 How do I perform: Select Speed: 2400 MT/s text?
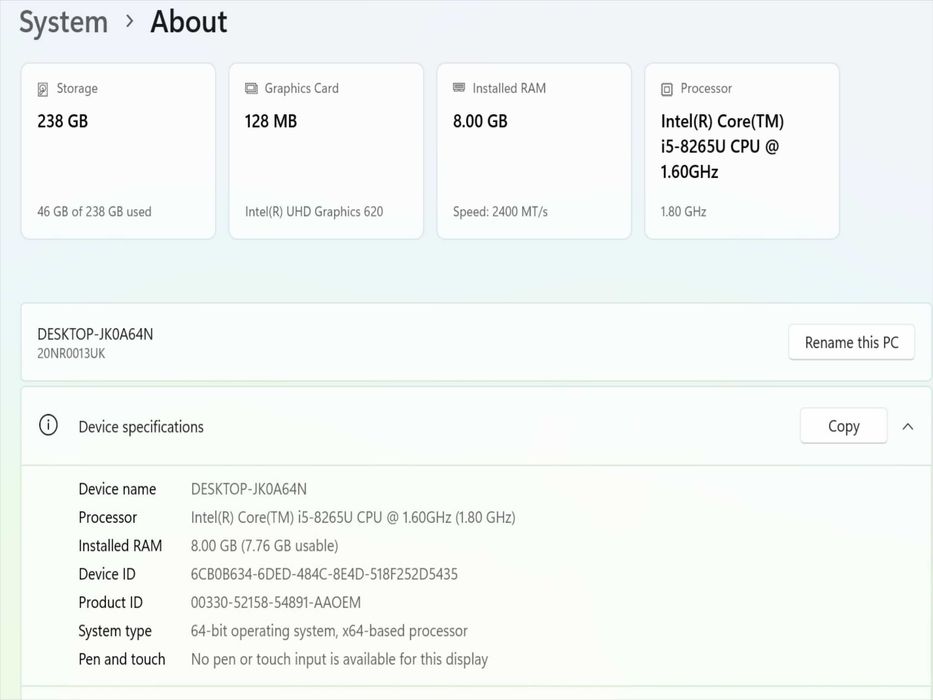point(500,212)
